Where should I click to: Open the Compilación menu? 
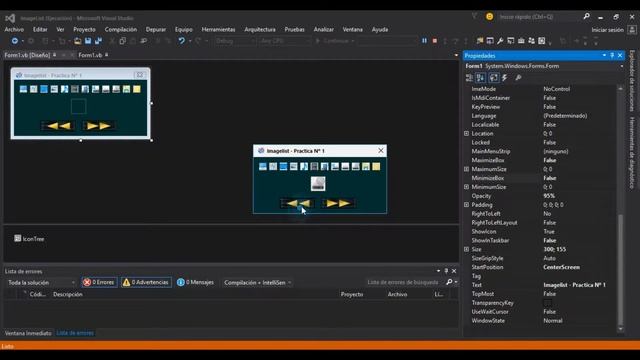pyautogui.click(x=121, y=29)
